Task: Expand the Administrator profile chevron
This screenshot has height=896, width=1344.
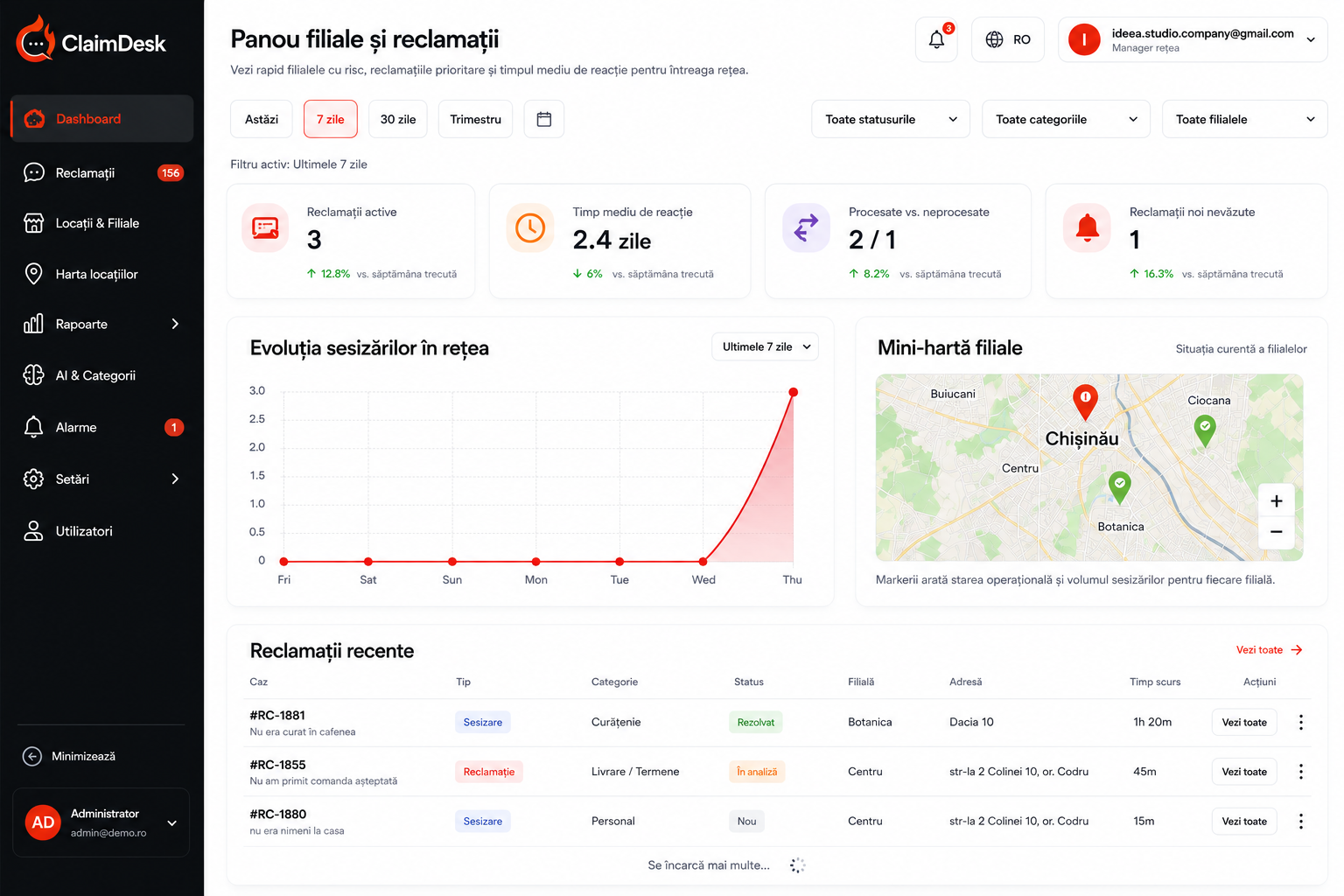Action: tap(172, 822)
